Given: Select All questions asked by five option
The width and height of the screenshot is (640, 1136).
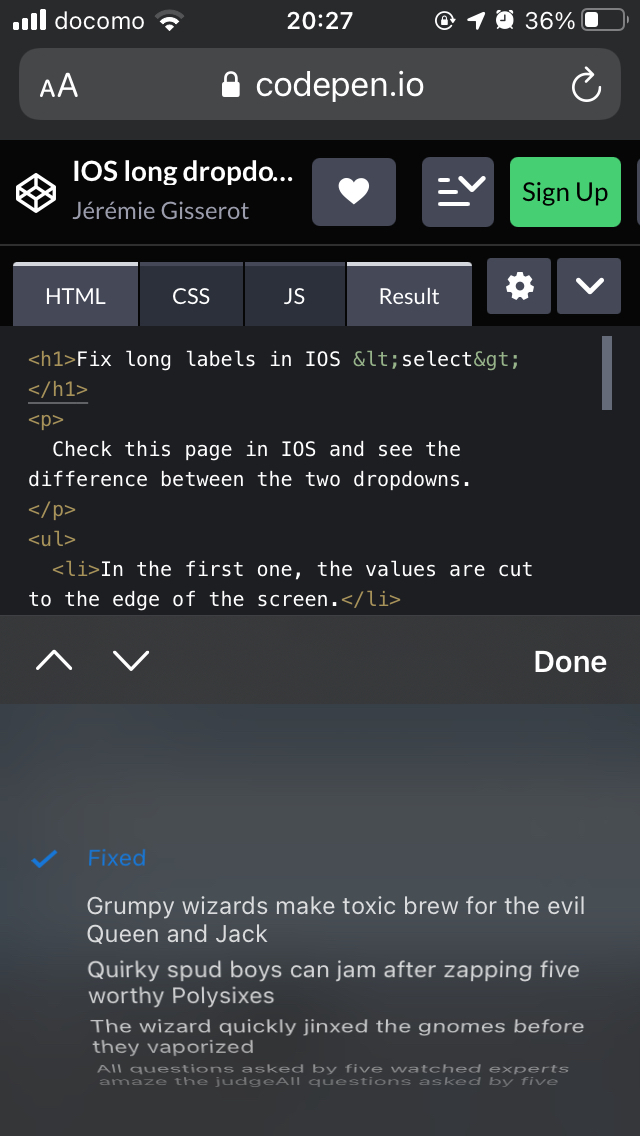Looking at the screenshot, I should [333, 1074].
